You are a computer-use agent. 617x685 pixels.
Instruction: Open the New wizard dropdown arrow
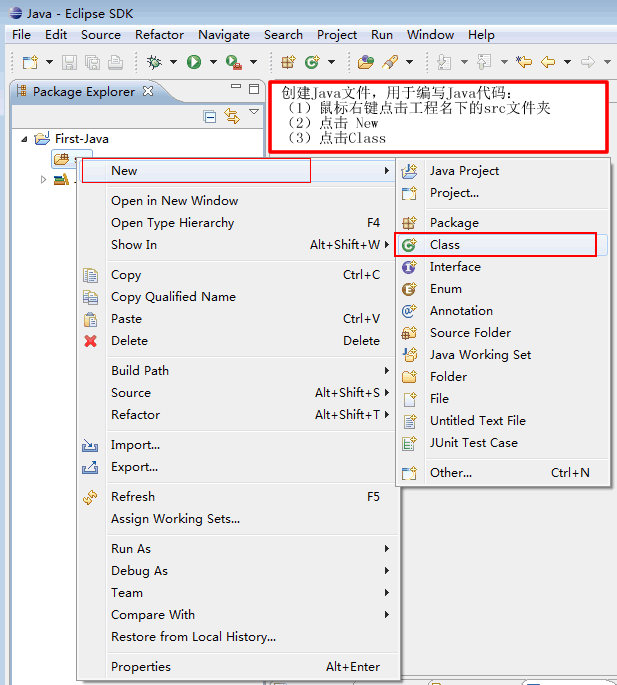[49, 62]
